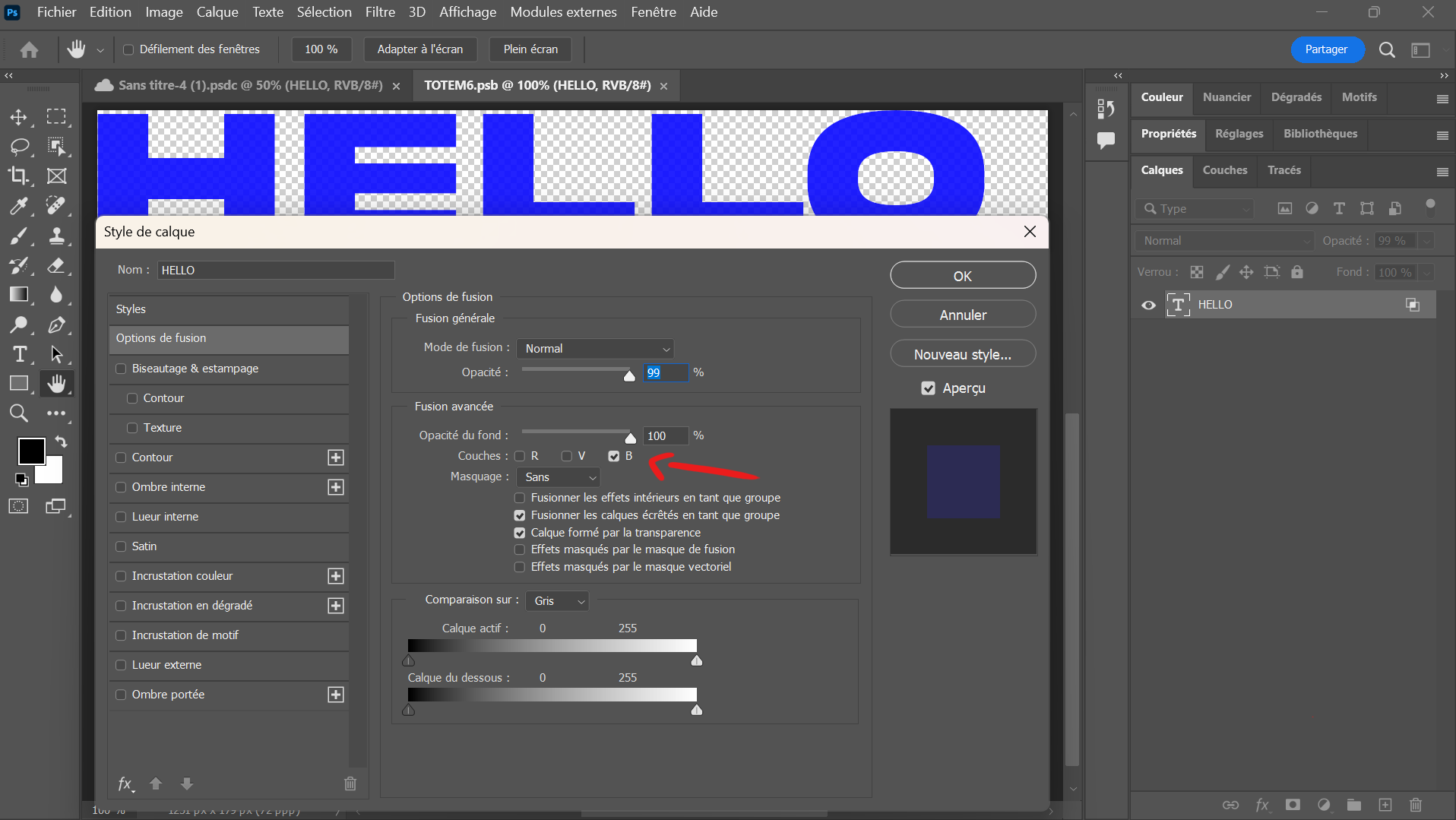Confirm the layer style with OK
The width and height of the screenshot is (1456, 820).
click(x=962, y=275)
